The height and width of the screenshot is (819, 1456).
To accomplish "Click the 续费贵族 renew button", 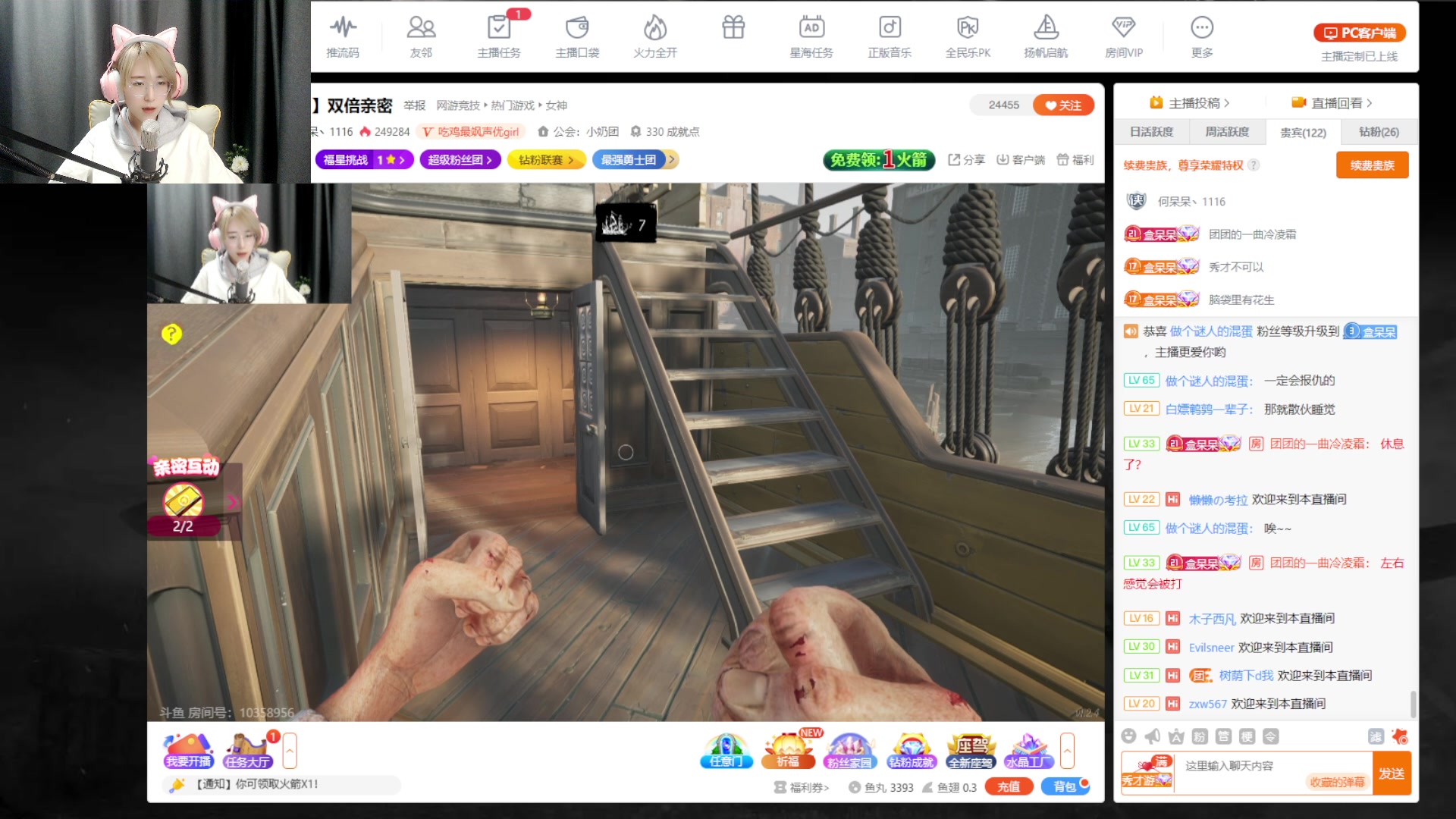I will [x=1372, y=165].
